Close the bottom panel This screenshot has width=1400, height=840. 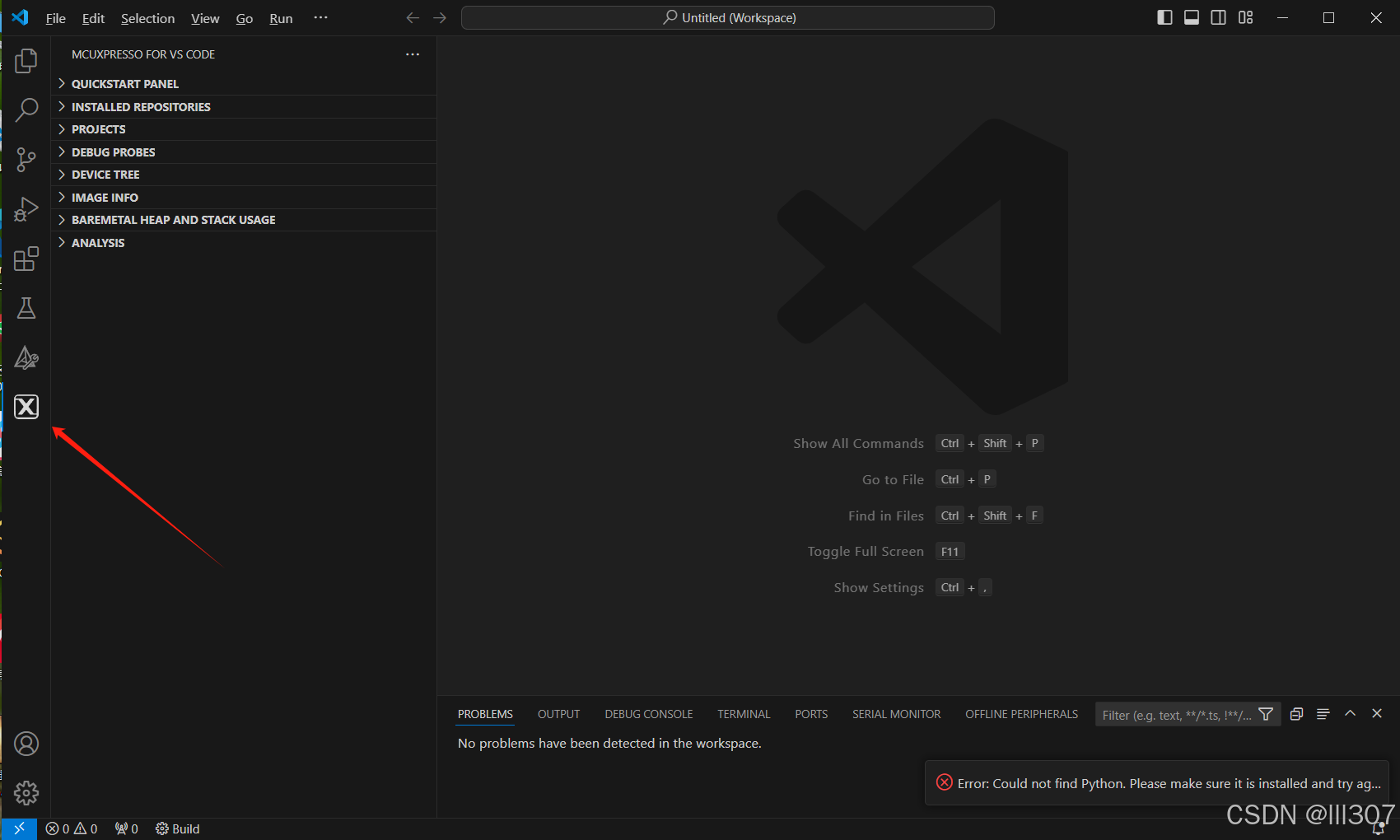[1377, 714]
